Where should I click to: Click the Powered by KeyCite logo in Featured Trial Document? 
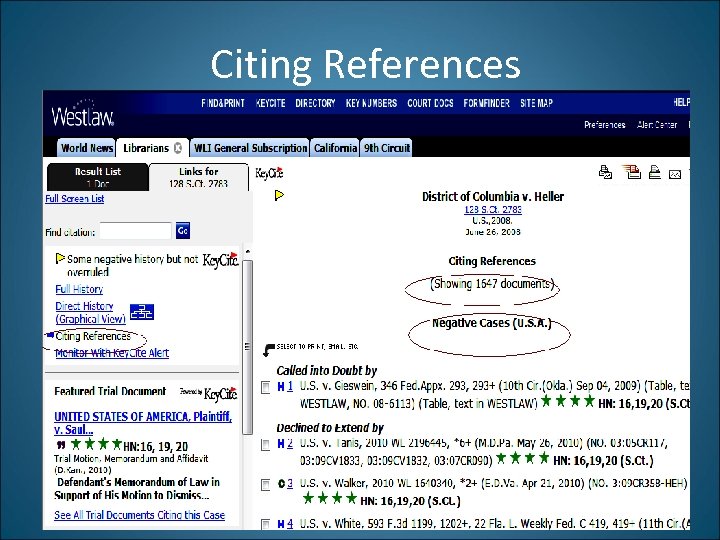click(x=208, y=394)
